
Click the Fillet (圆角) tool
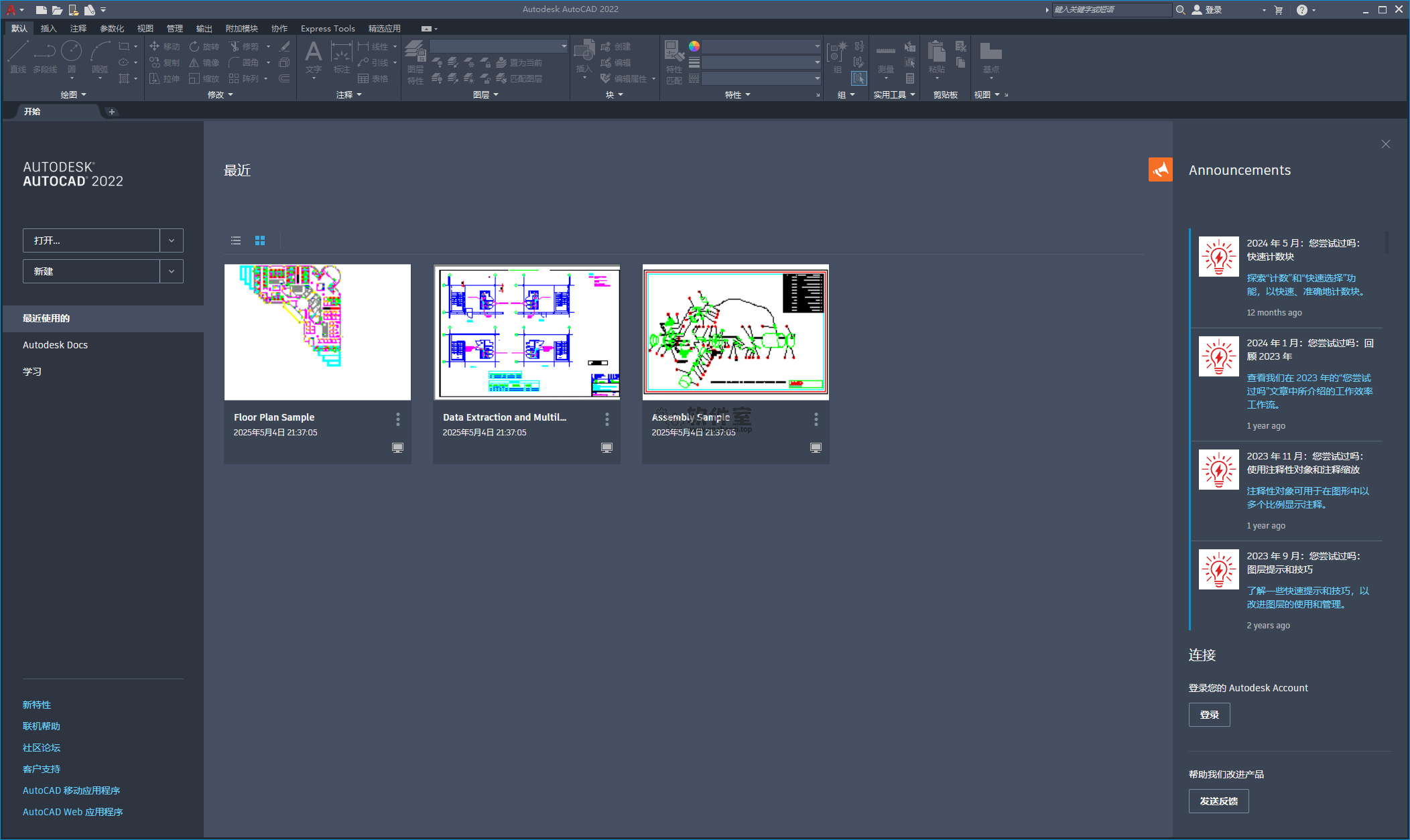point(244,62)
